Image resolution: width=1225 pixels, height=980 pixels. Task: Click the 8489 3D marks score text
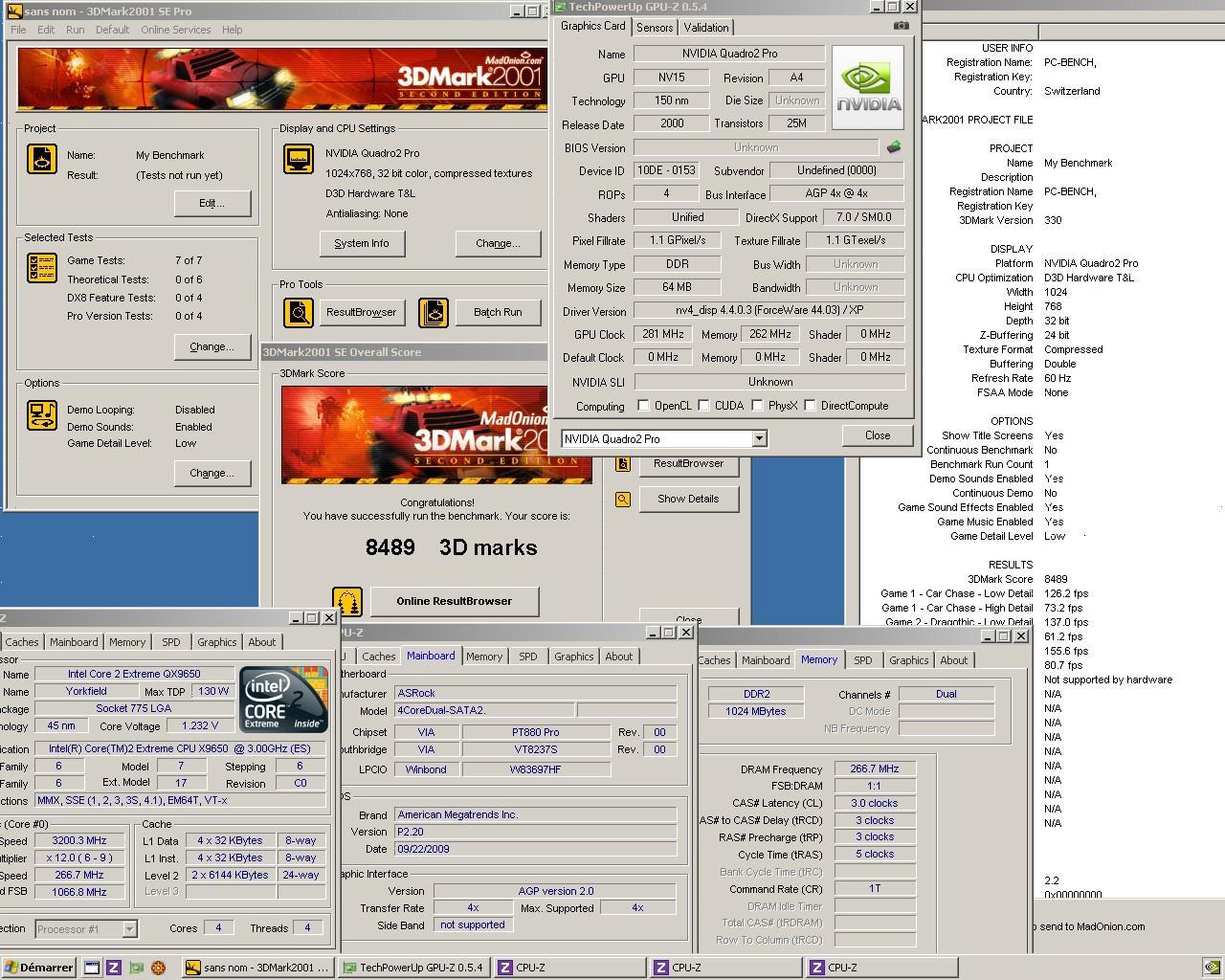tap(451, 547)
